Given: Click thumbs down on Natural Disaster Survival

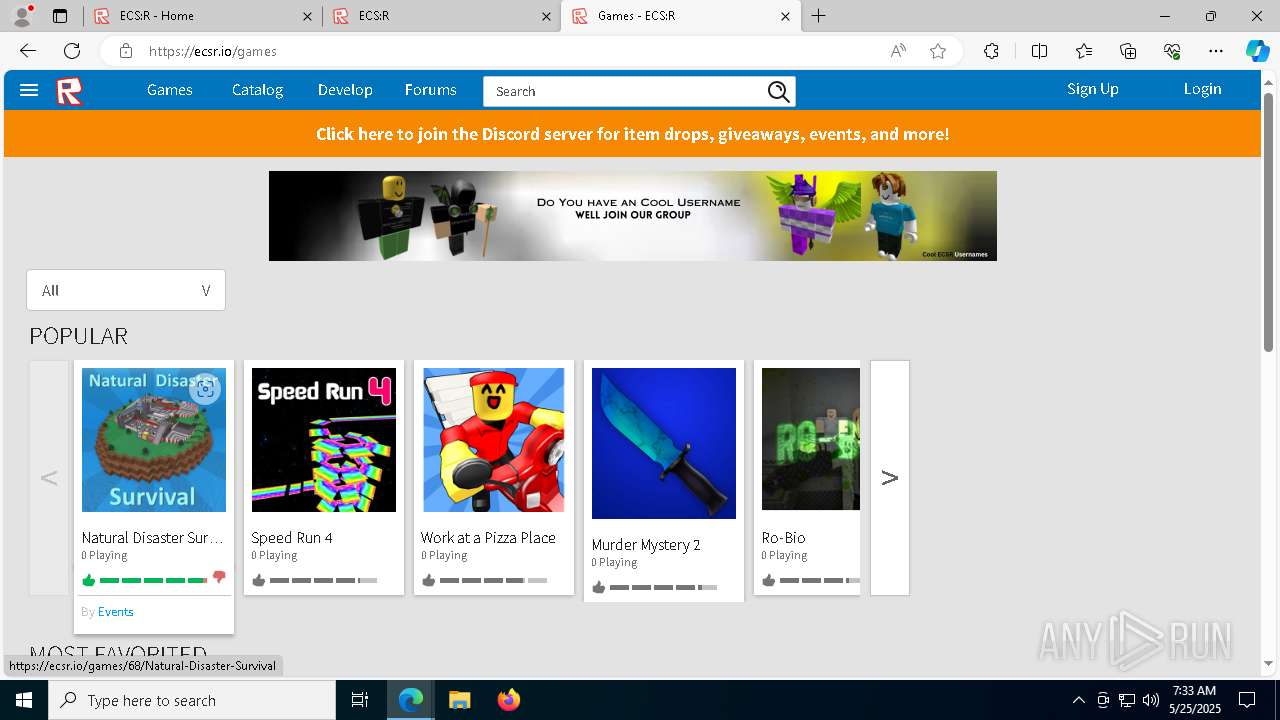Looking at the screenshot, I should (x=219, y=578).
